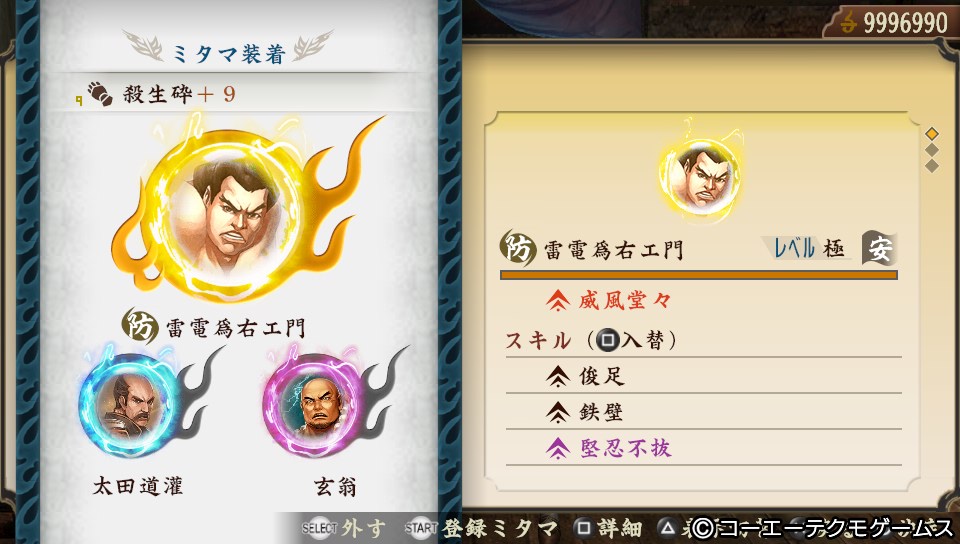Click the 防 defense-type emblem in detail panel

coord(518,248)
